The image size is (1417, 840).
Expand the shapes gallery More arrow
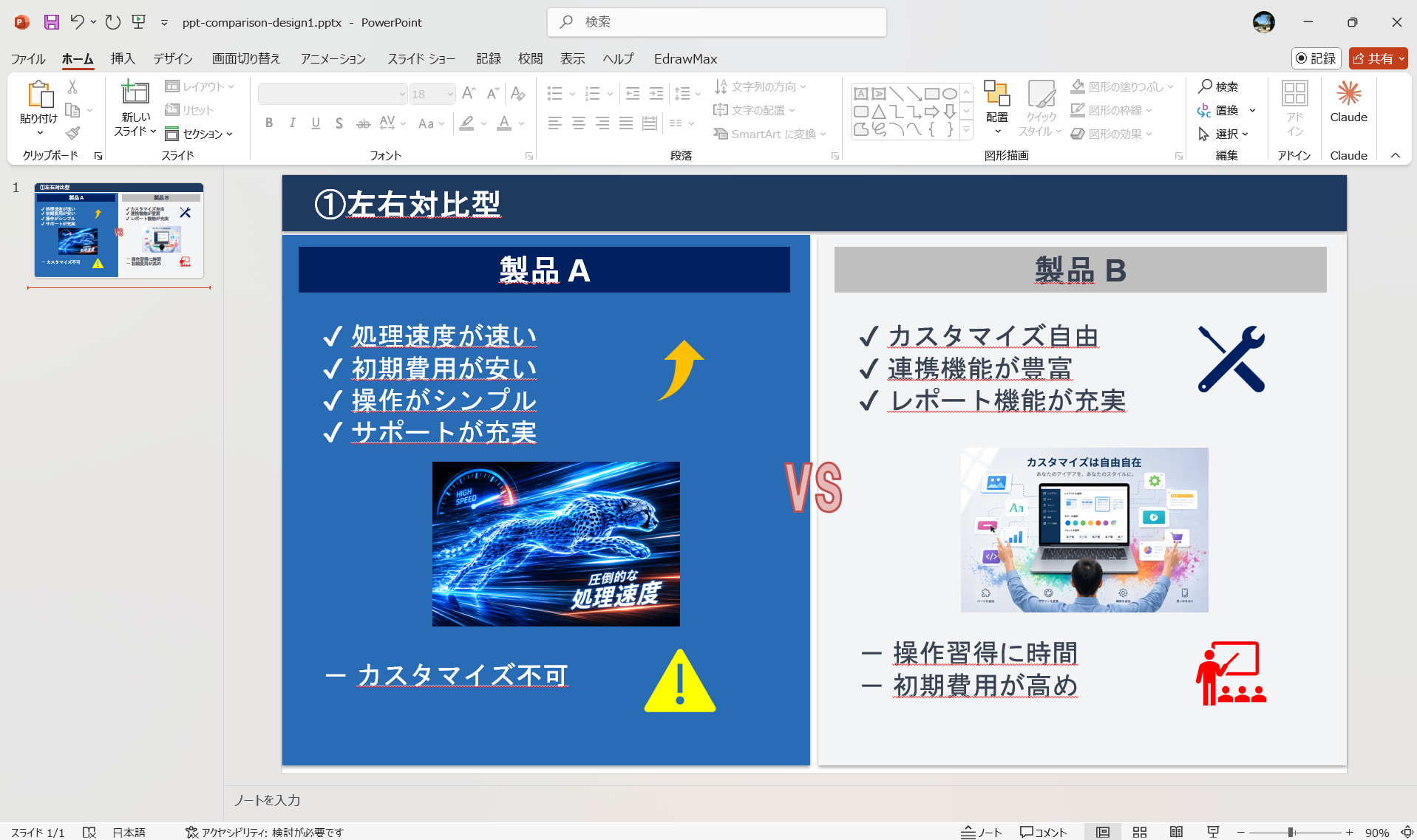pyautogui.click(x=966, y=130)
